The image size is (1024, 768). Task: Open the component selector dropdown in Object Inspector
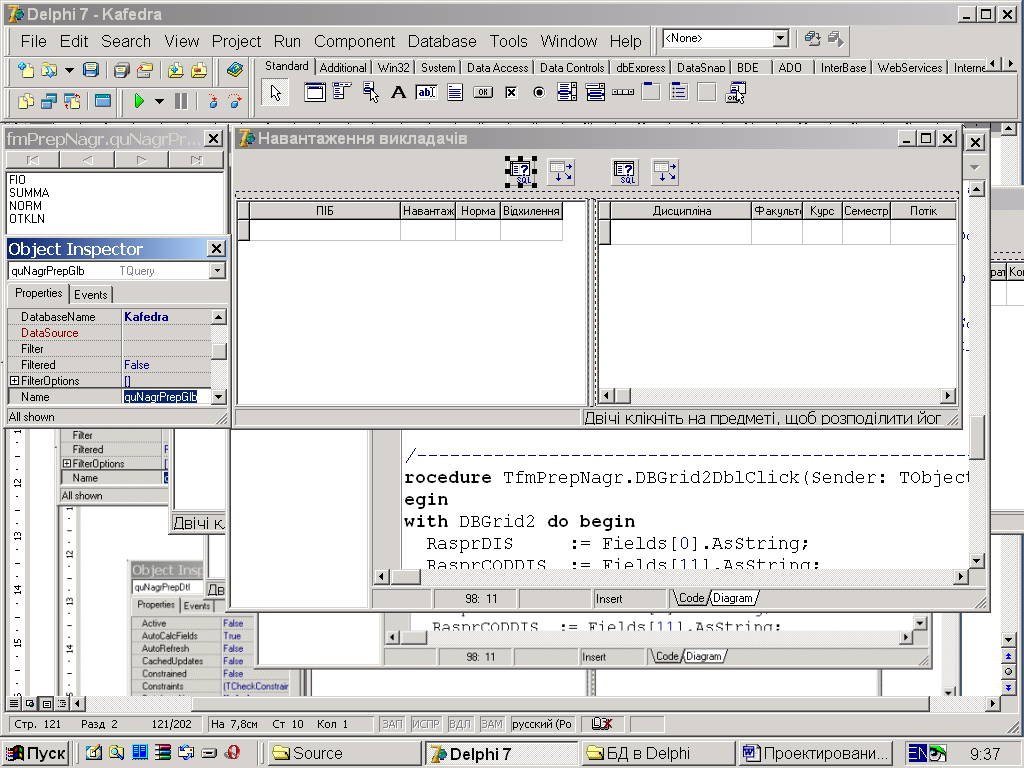pos(217,270)
